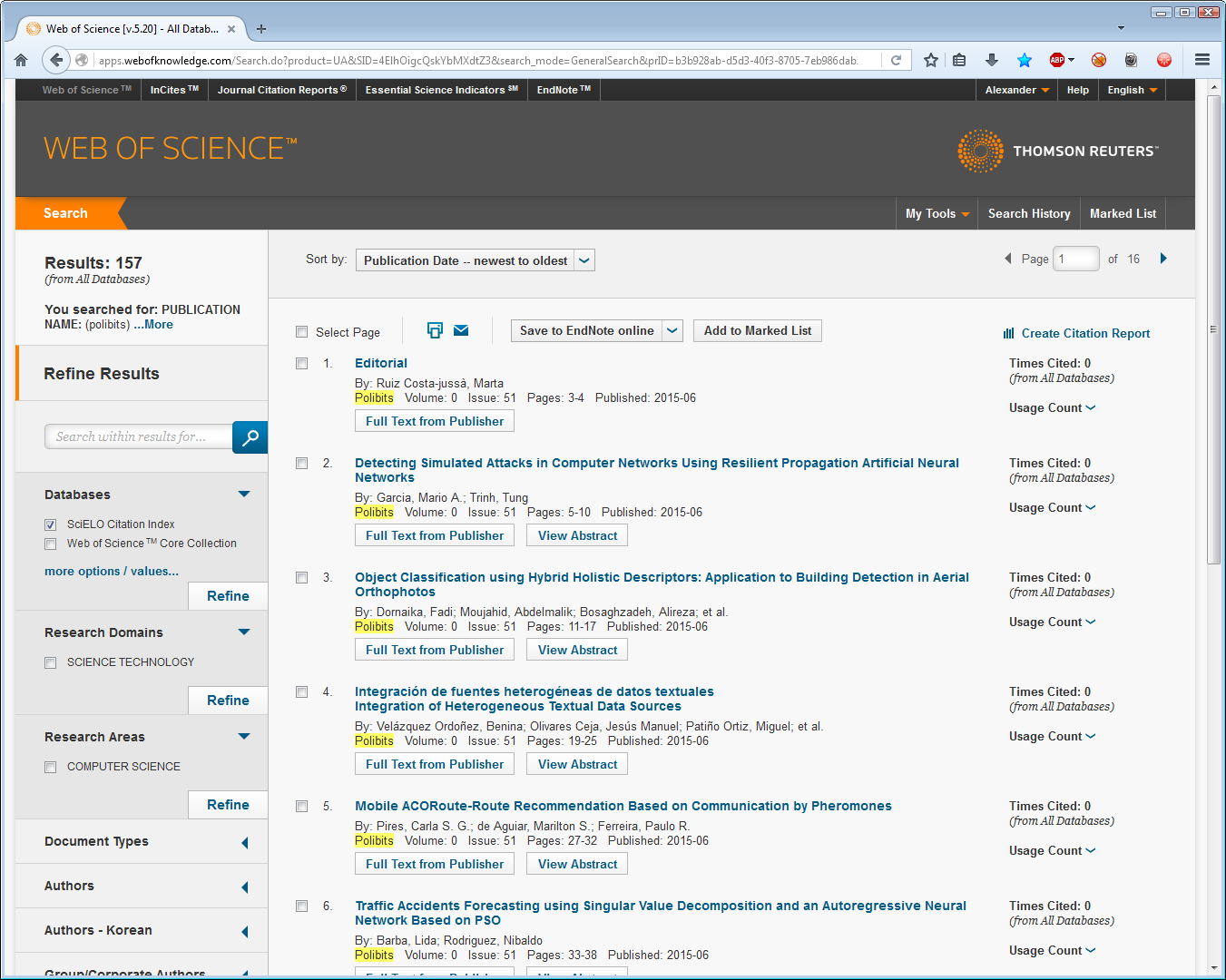Open the Firefox hamburger menu
Screen dimensions: 1226x980
coord(1202,60)
